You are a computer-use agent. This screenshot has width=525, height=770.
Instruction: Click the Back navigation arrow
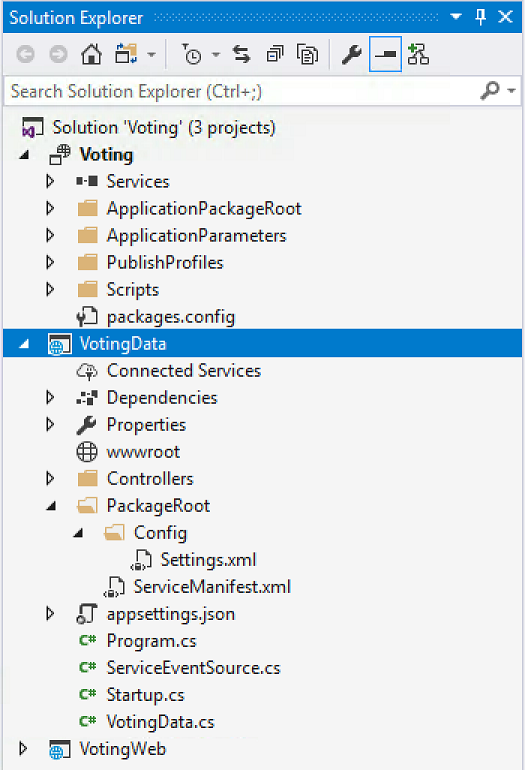(26, 54)
